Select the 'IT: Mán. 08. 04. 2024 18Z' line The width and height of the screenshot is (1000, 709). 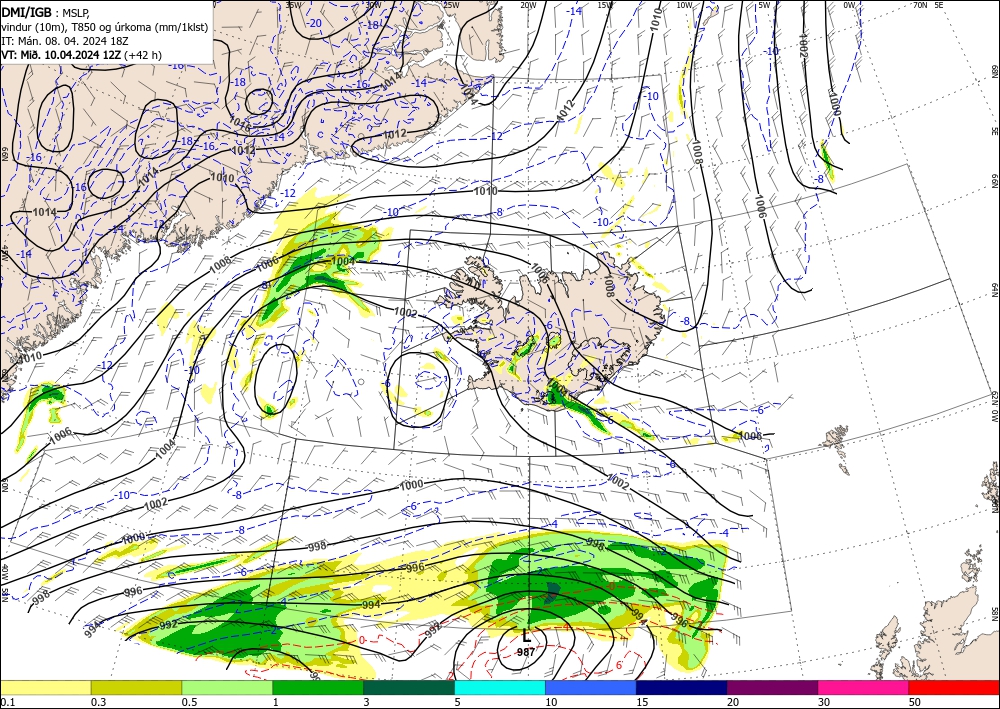point(65,41)
